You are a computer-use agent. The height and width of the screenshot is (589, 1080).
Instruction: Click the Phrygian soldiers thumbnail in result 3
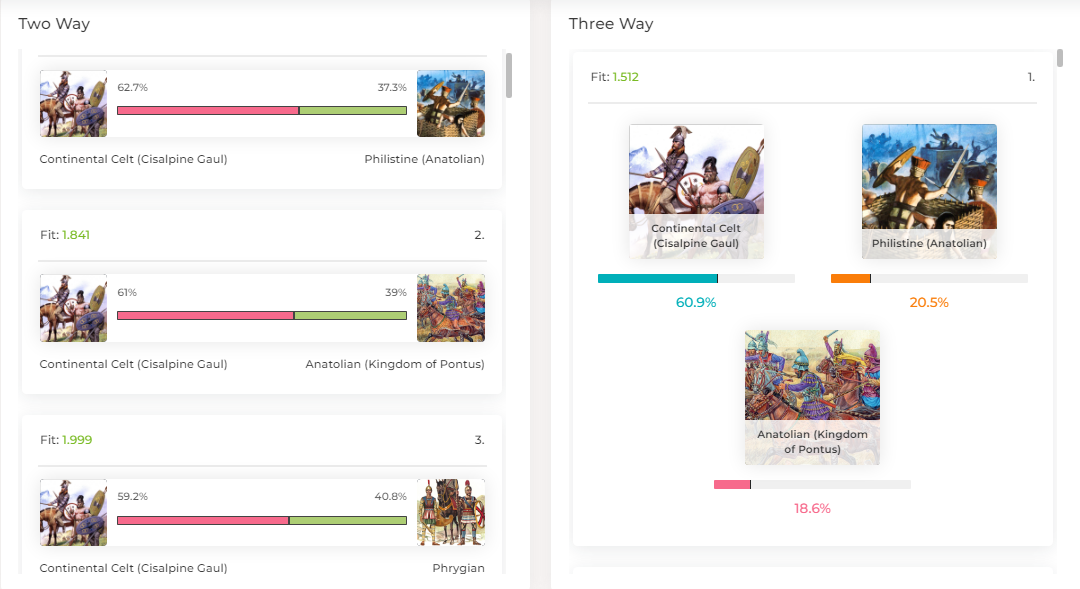(450, 513)
